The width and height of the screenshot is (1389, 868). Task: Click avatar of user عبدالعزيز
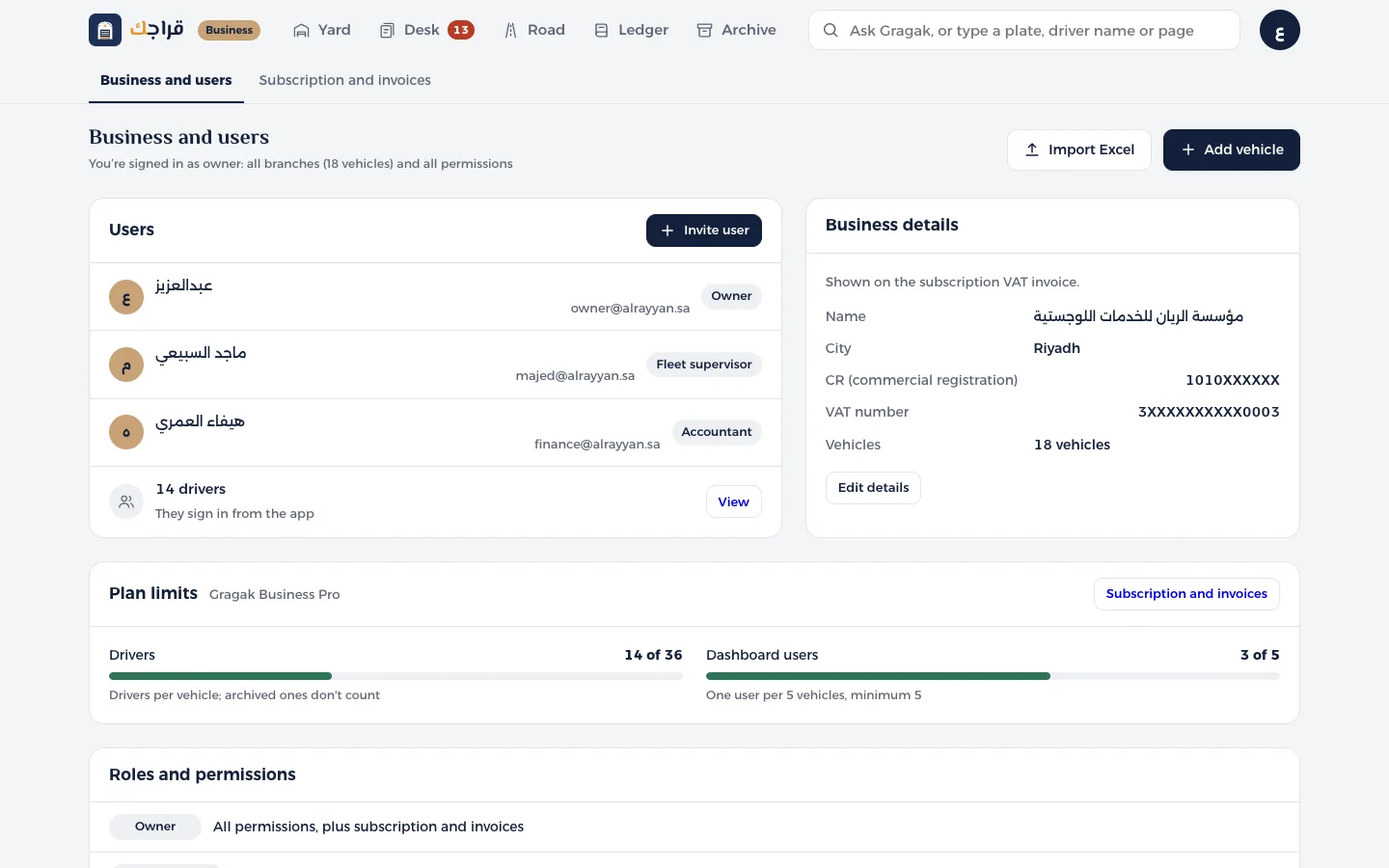[126, 297]
